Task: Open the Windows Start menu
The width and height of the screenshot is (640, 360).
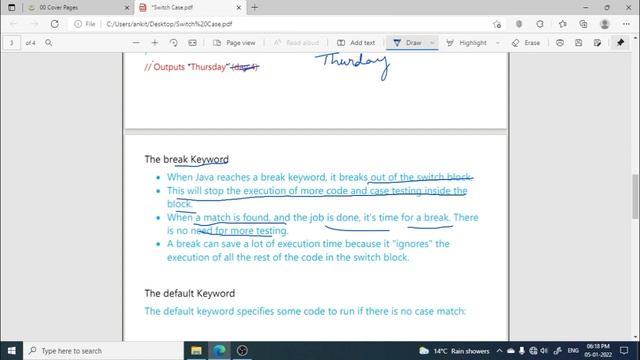Action: pos(11,351)
